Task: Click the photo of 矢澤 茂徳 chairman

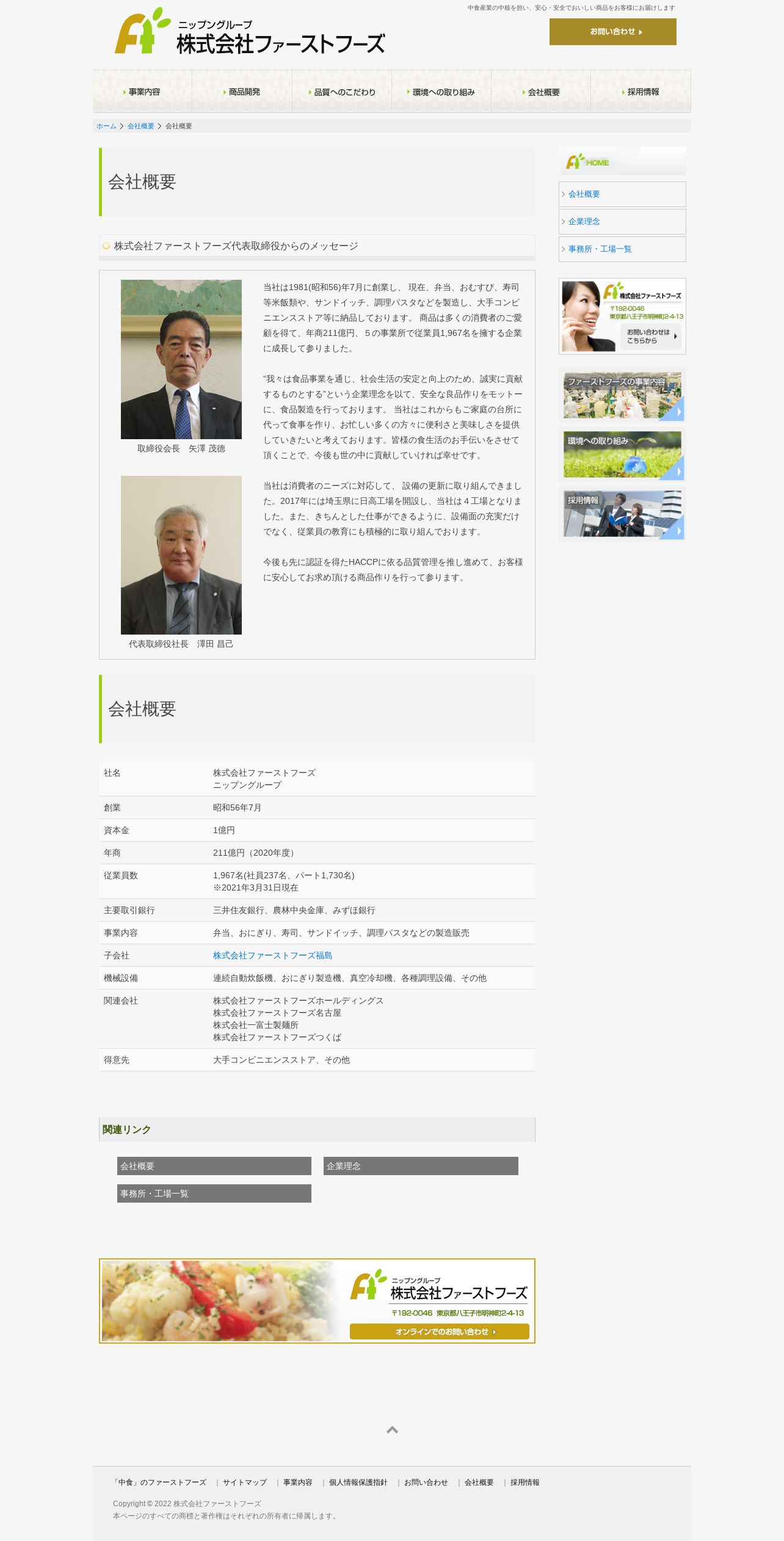Action: 181,359
